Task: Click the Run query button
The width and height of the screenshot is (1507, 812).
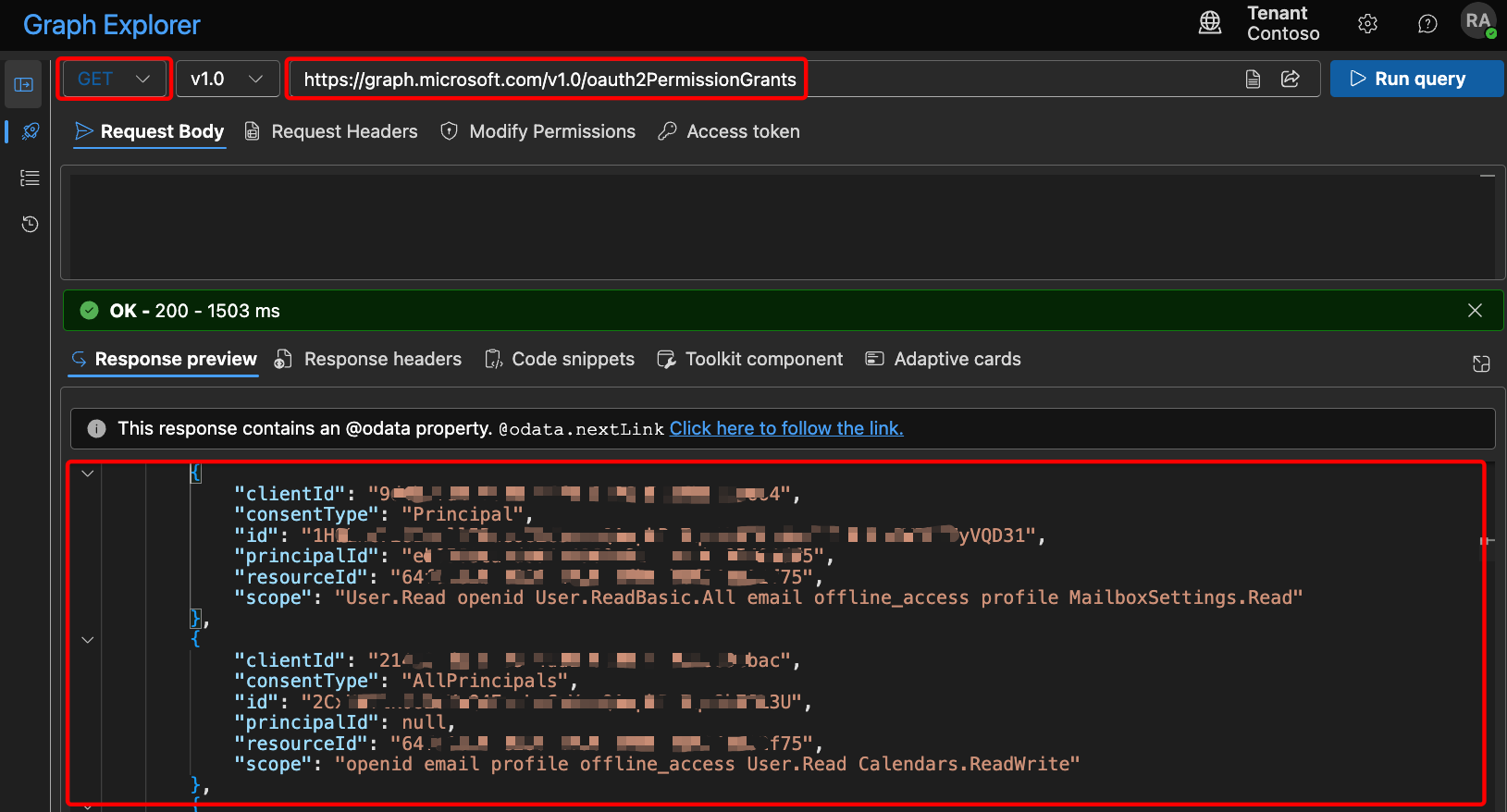Action: [1415, 80]
